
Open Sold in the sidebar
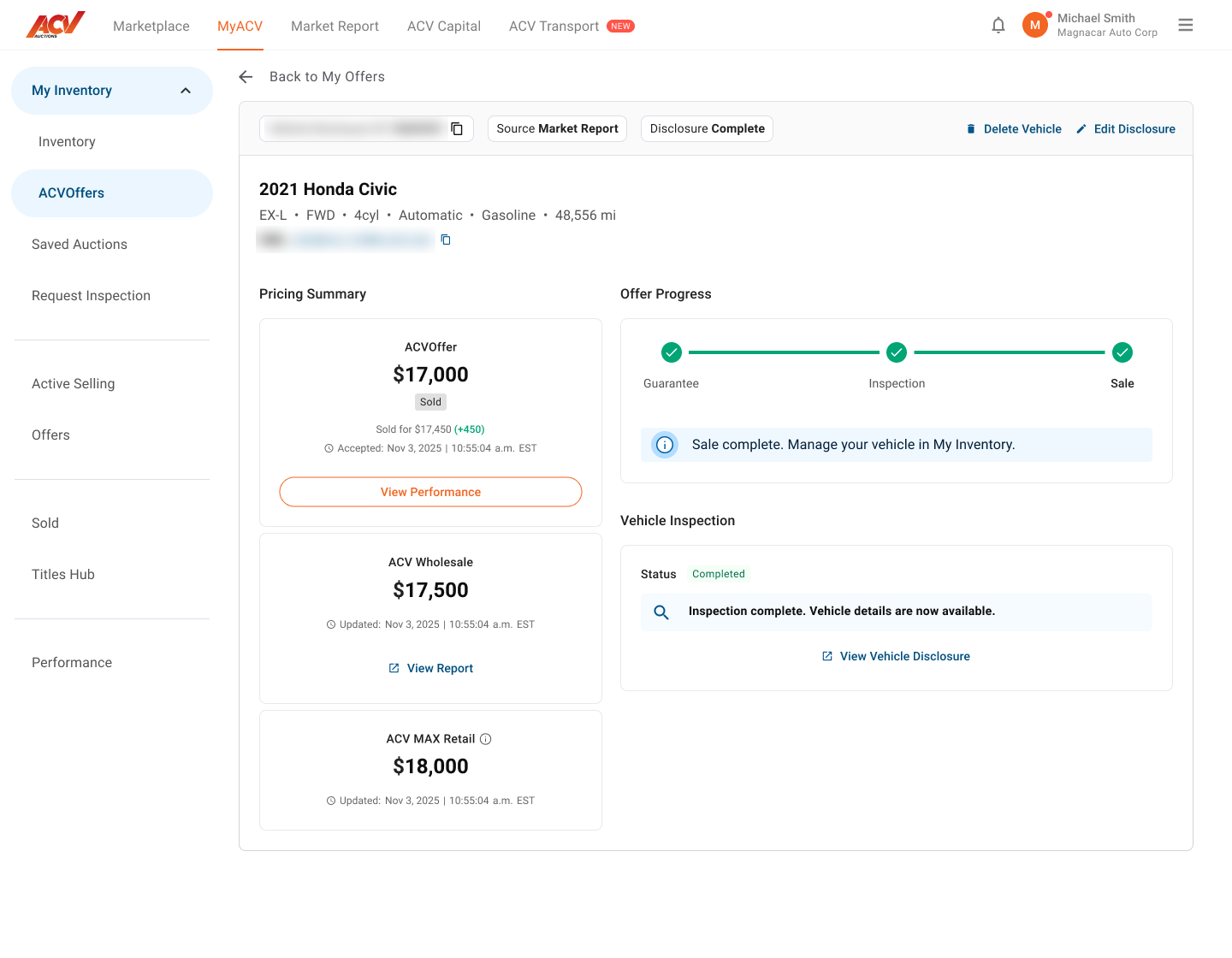pos(45,523)
